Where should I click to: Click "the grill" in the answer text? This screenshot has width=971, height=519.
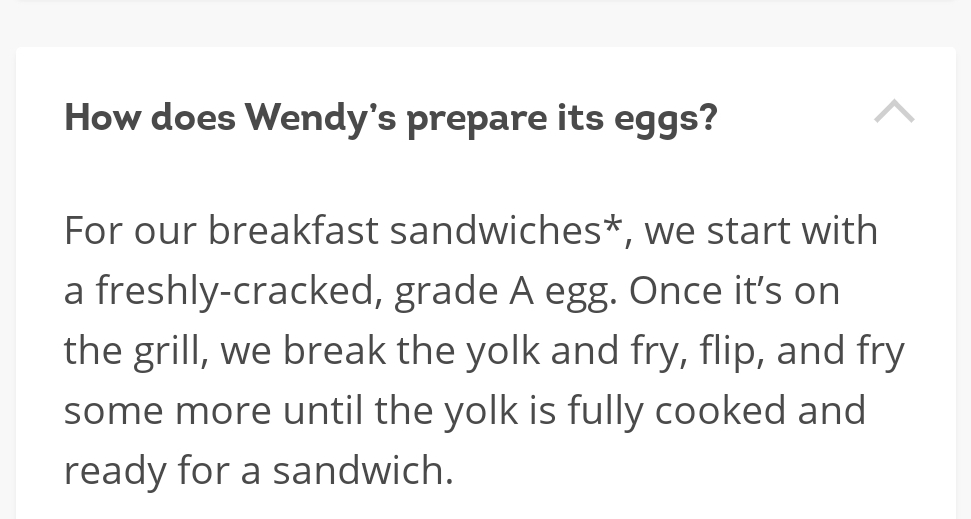[133, 351]
